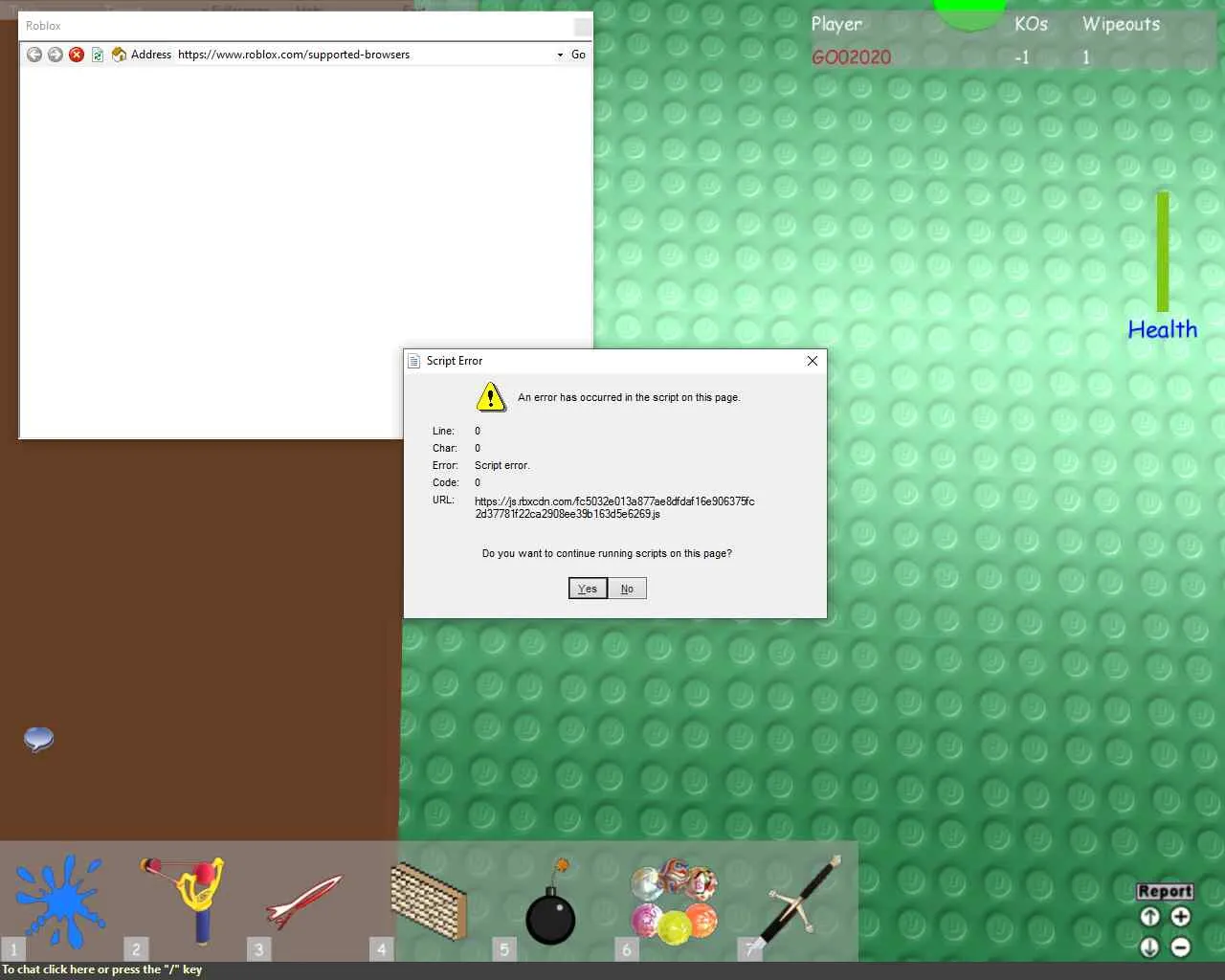Click the KOs column header

click(1031, 24)
